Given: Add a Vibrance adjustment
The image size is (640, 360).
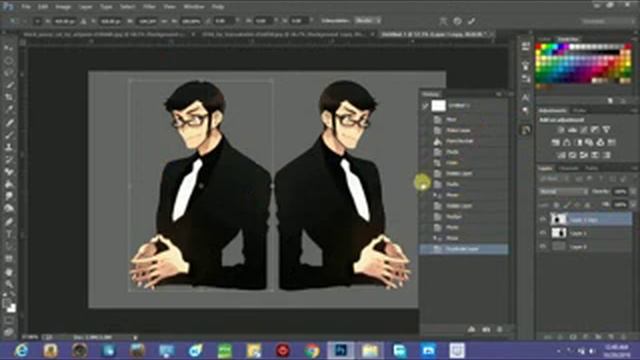Looking at the screenshot, I should [607, 130].
